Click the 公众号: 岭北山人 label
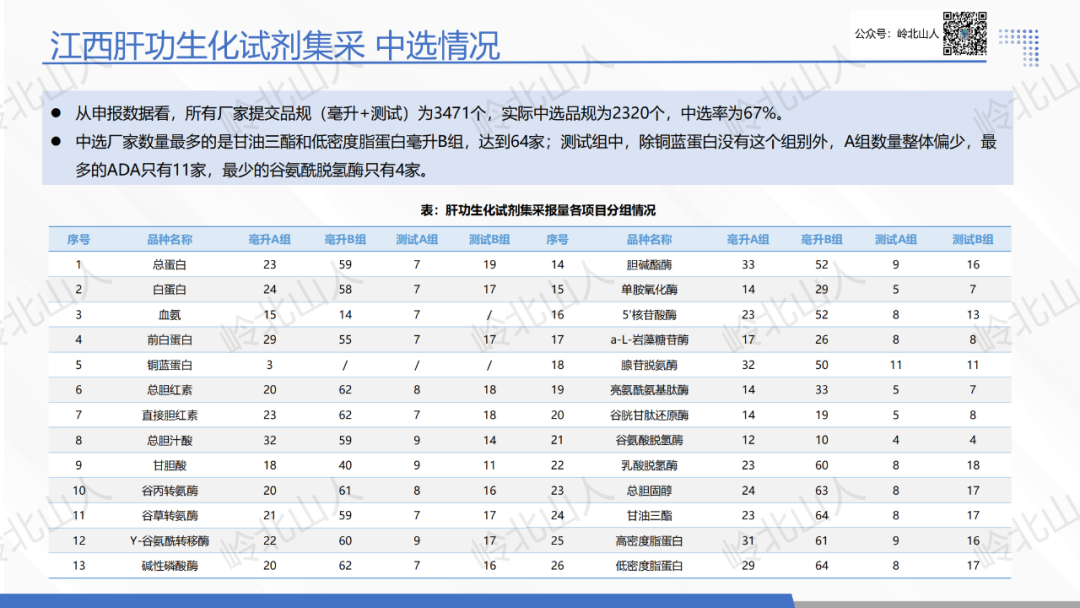Image resolution: width=1080 pixels, height=608 pixels. tap(896, 34)
